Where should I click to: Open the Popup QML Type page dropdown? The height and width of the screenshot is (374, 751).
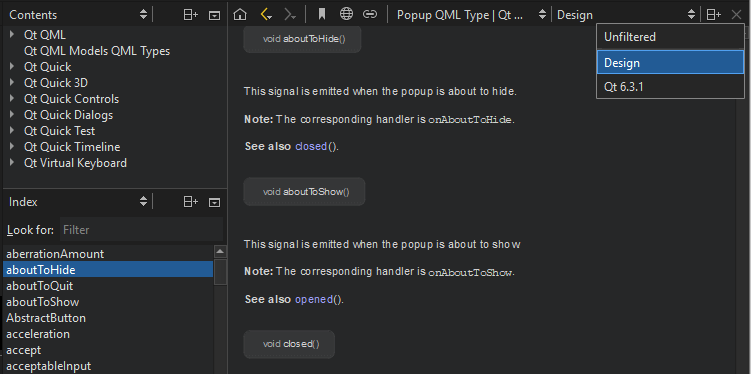471,15
